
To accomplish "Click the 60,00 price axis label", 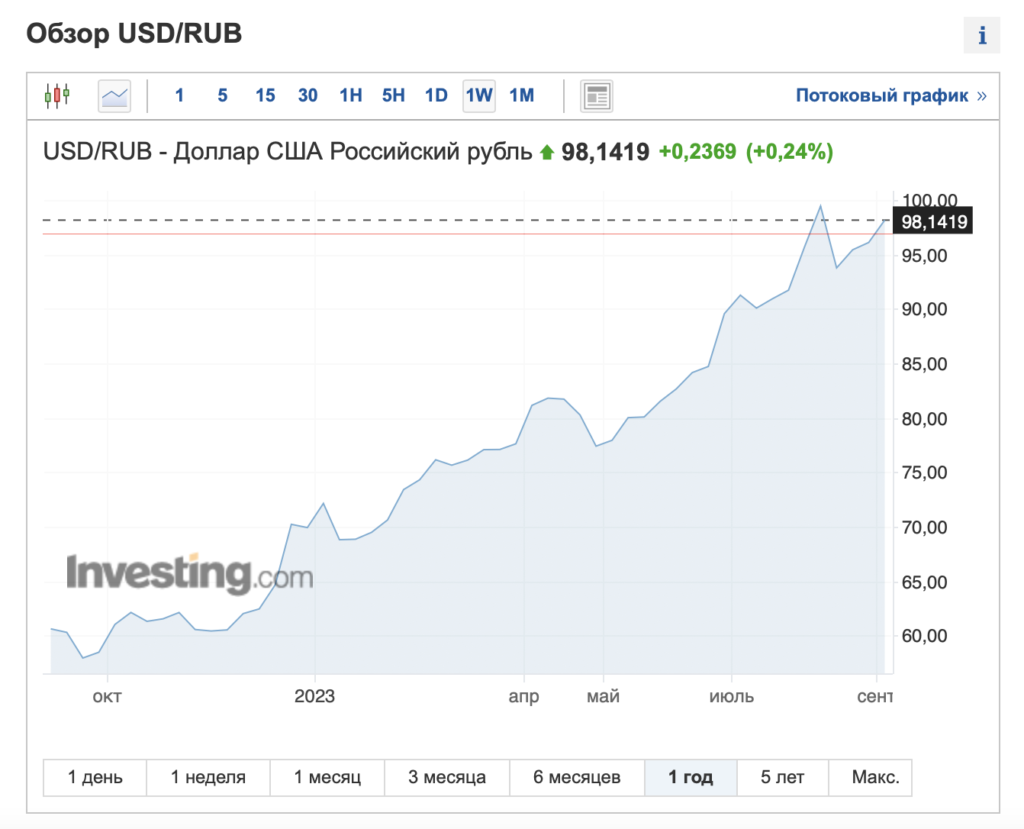I will (924, 636).
